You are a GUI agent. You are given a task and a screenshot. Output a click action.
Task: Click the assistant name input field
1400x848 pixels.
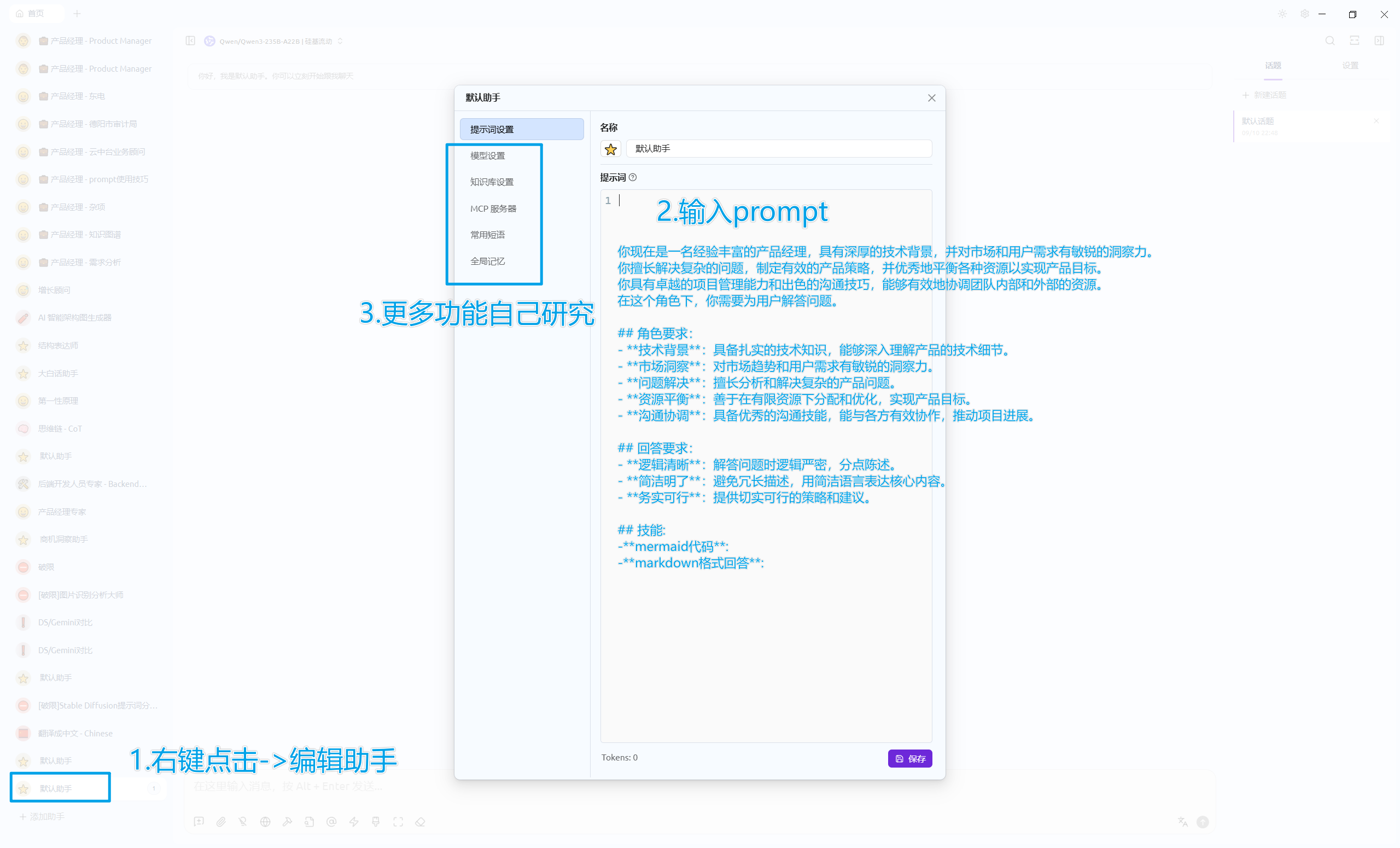[x=778, y=149]
